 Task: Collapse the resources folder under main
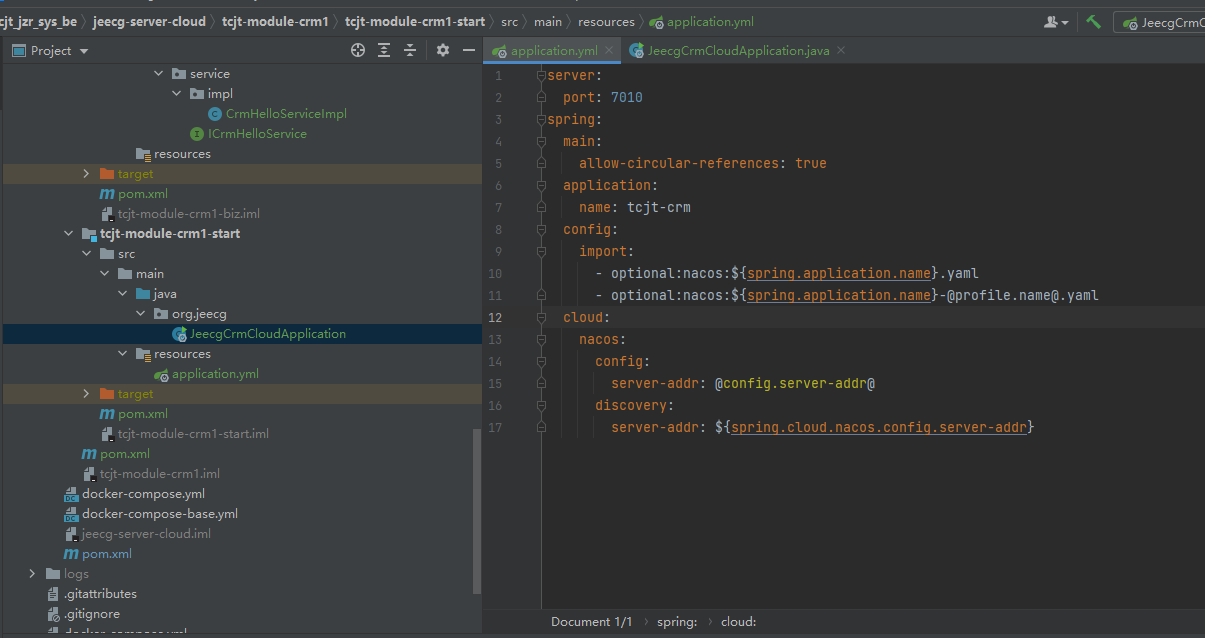point(122,353)
